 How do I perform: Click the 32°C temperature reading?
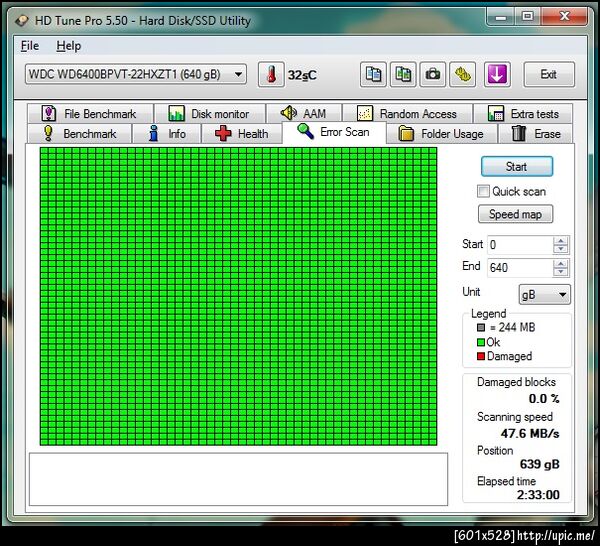(x=302, y=75)
